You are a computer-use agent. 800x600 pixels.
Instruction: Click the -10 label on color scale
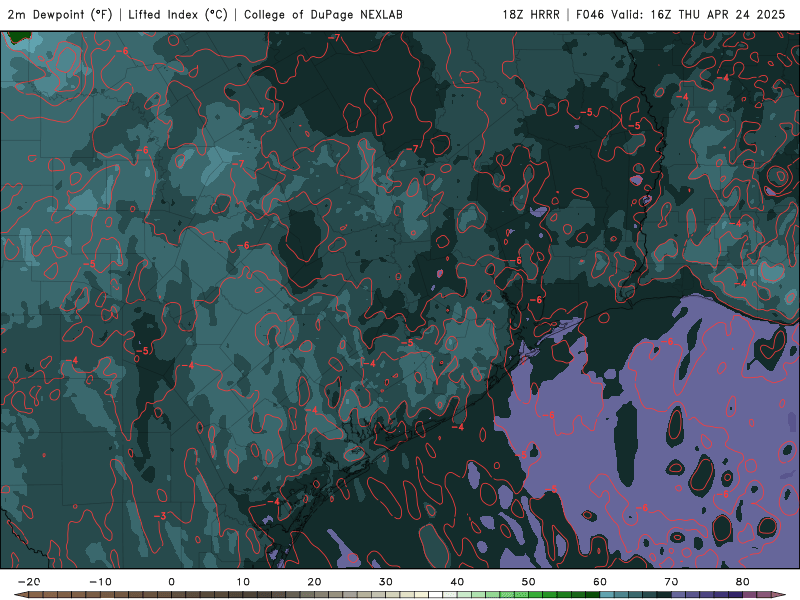pos(100,582)
